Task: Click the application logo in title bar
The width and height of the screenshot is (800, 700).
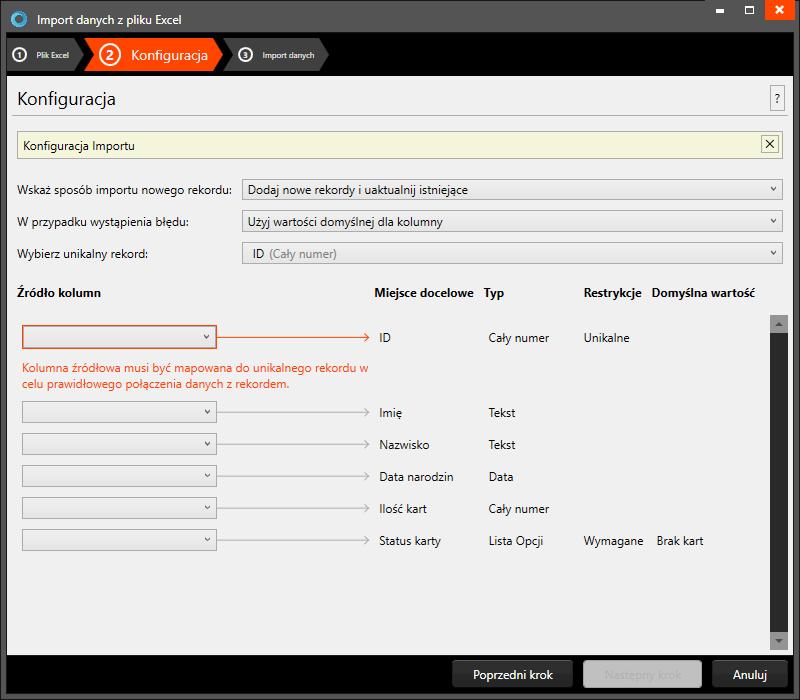Action: click(x=19, y=19)
